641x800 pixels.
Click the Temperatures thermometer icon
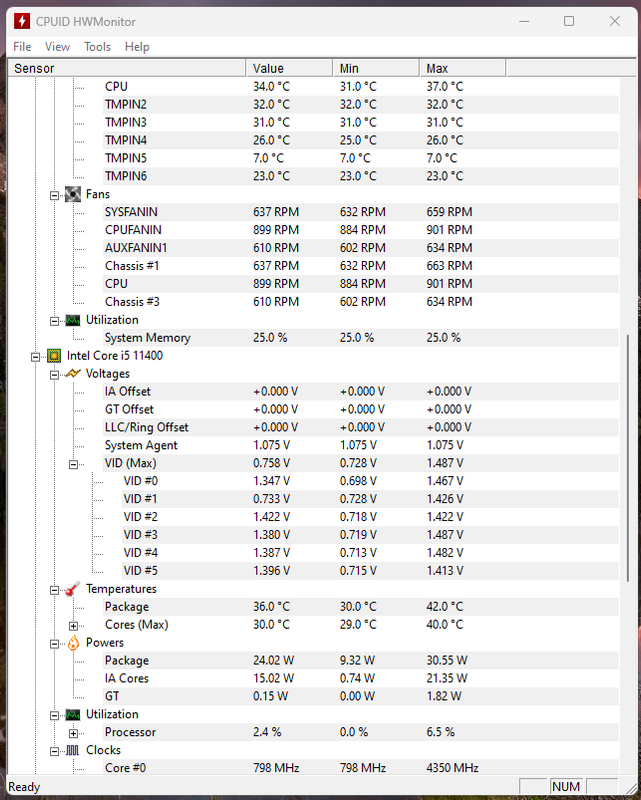73,589
